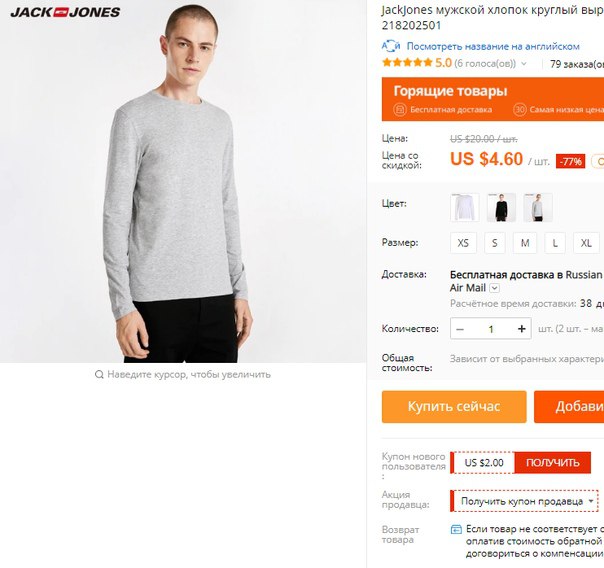
Task: Increase quantity with the plus button
Action: click(522, 329)
